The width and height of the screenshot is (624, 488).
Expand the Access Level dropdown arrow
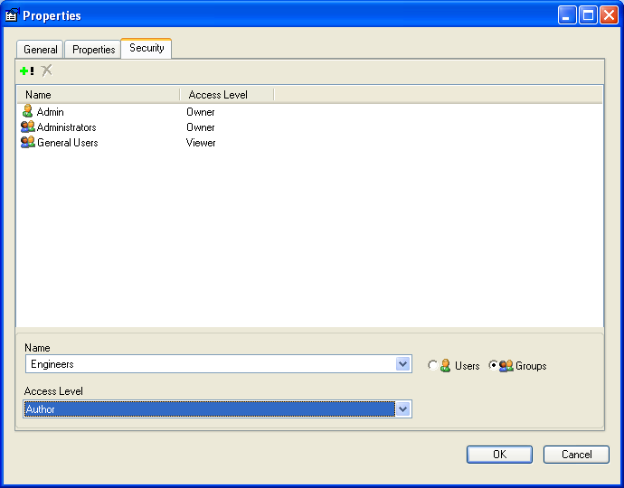pyautogui.click(x=403, y=409)
